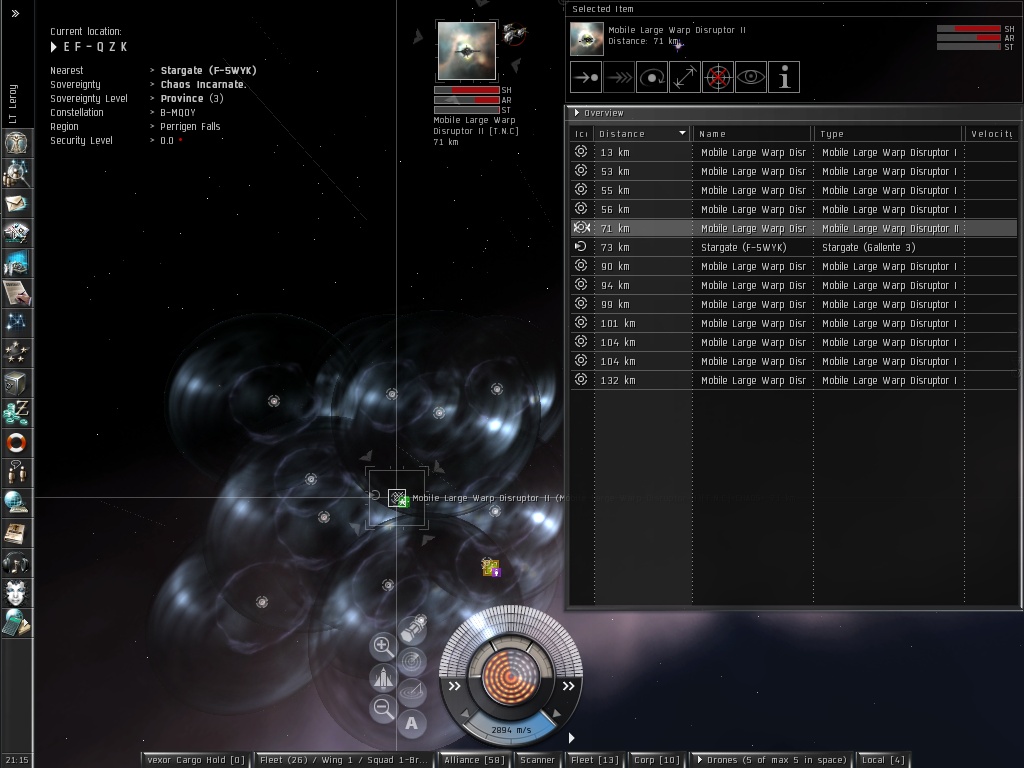Sort overview by the Type column header
The width and height of the screenshot is (1024, 768).
(888, 134)
